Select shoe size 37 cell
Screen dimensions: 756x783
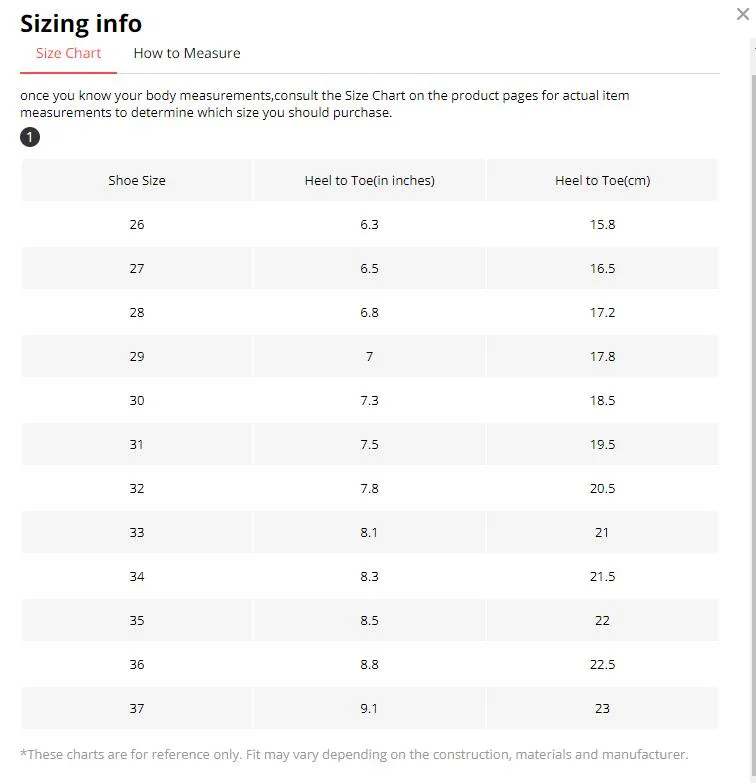pyautogui.click(x=137, y=708)
